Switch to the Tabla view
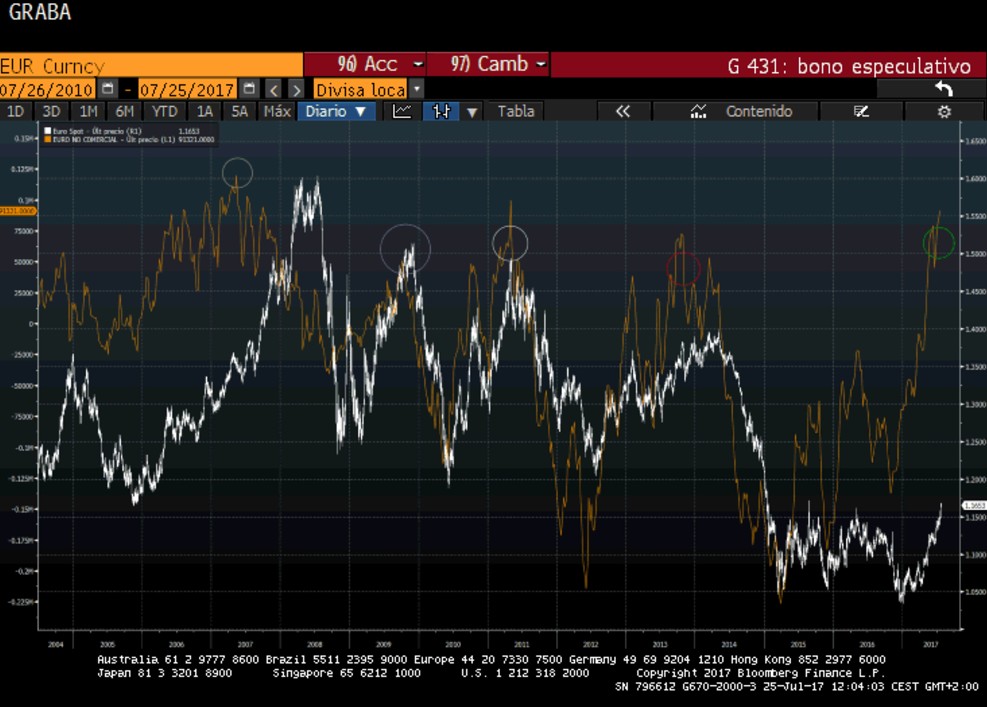Screen dimensions: 987x707 [x=516, y=111]
